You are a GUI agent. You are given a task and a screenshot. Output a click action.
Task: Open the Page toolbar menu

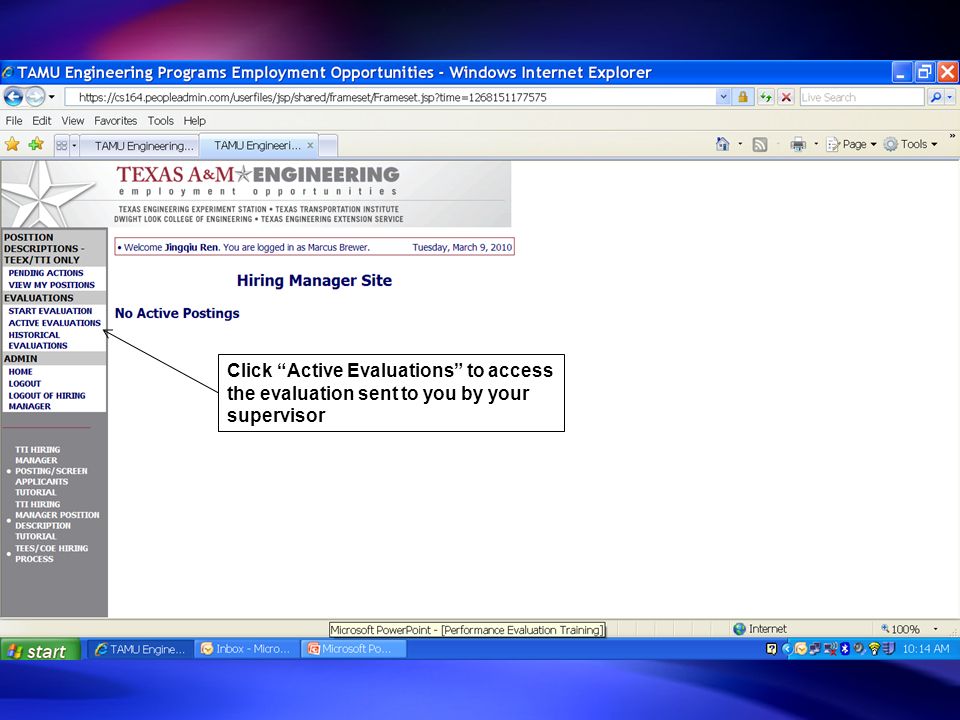click(x=852, y=144)
